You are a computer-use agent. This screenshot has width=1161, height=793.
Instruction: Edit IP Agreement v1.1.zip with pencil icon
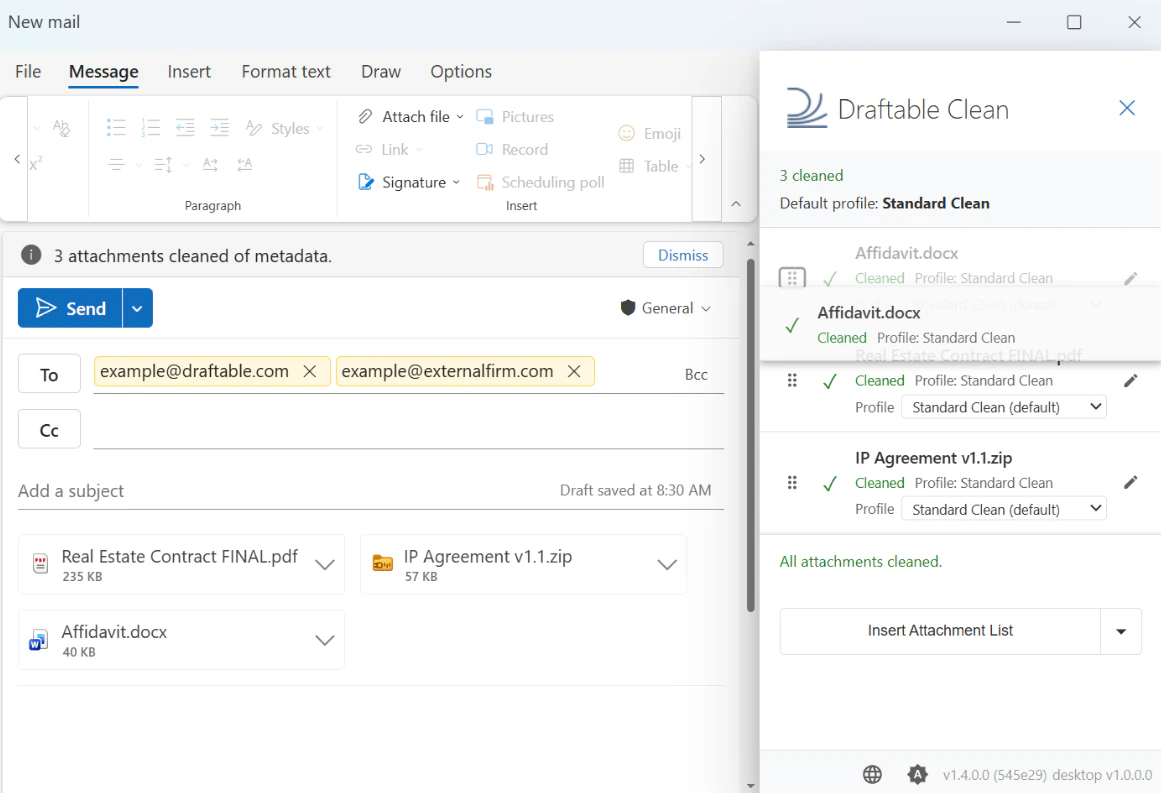pos(1130,483)
